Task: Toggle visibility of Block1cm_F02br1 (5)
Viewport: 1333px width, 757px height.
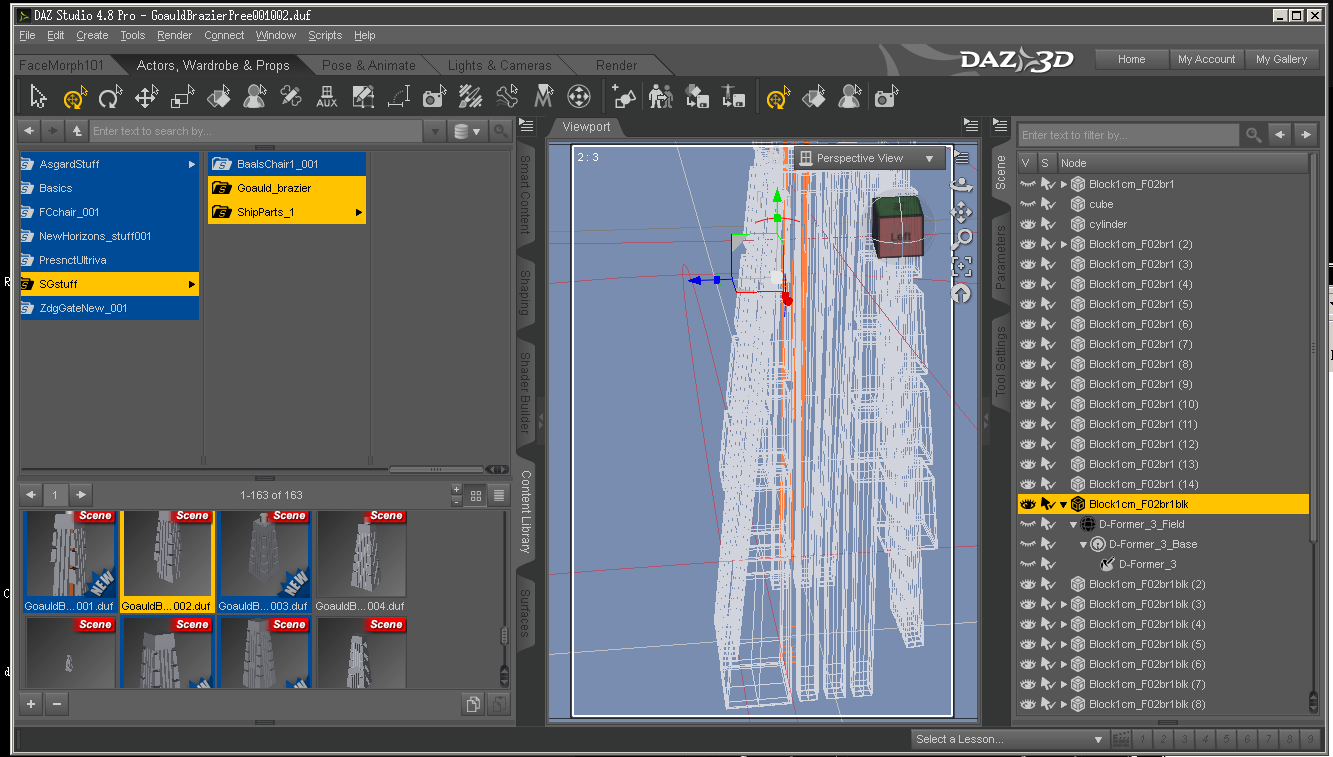Action: click(1027, 304)
